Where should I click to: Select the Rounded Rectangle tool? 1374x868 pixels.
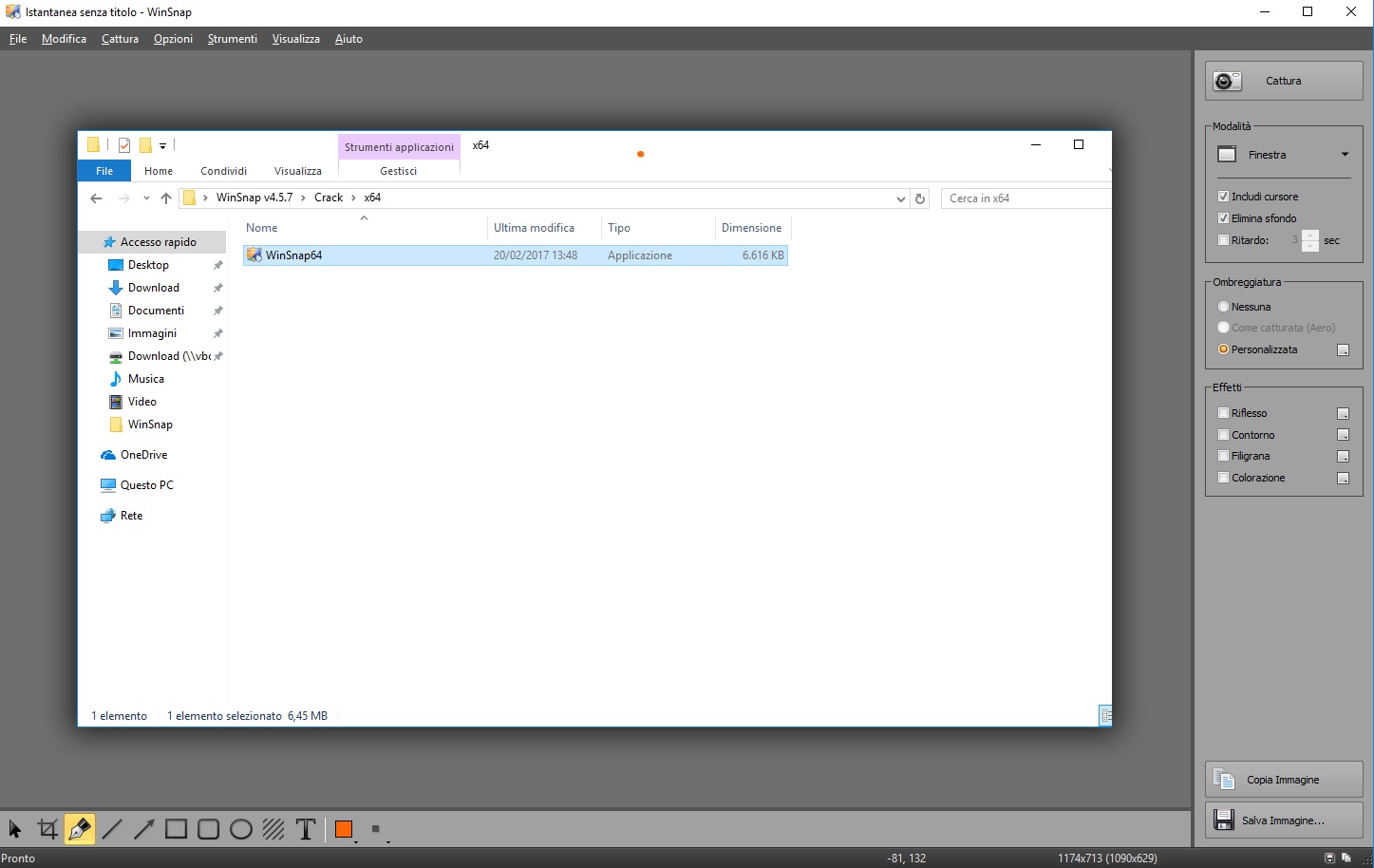coord(209,829)
